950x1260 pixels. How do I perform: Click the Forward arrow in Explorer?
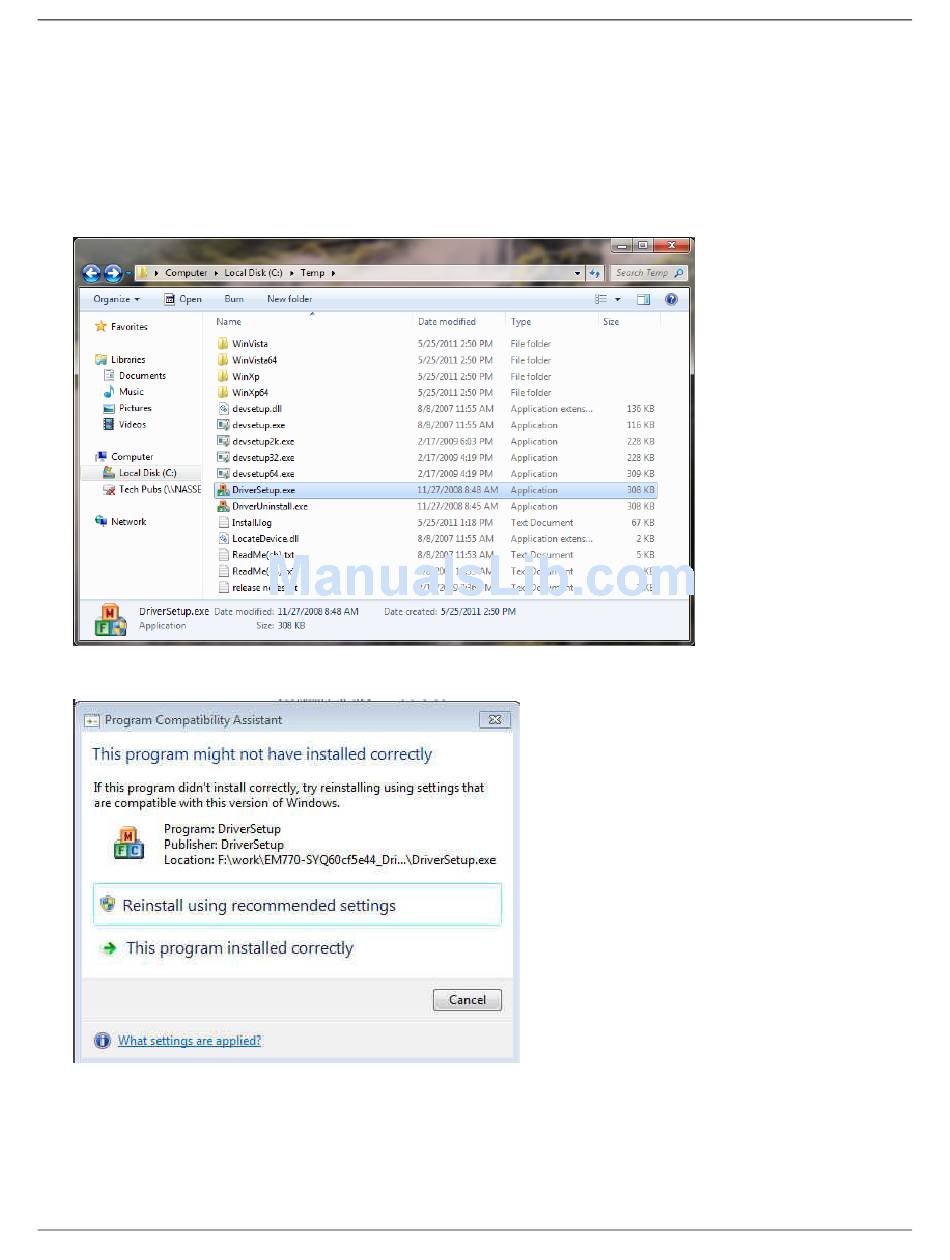[x=113, y=273]
